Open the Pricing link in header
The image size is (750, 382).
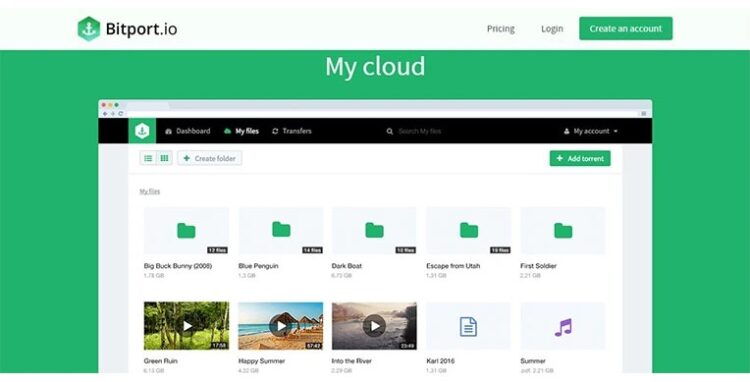point(501,29)
